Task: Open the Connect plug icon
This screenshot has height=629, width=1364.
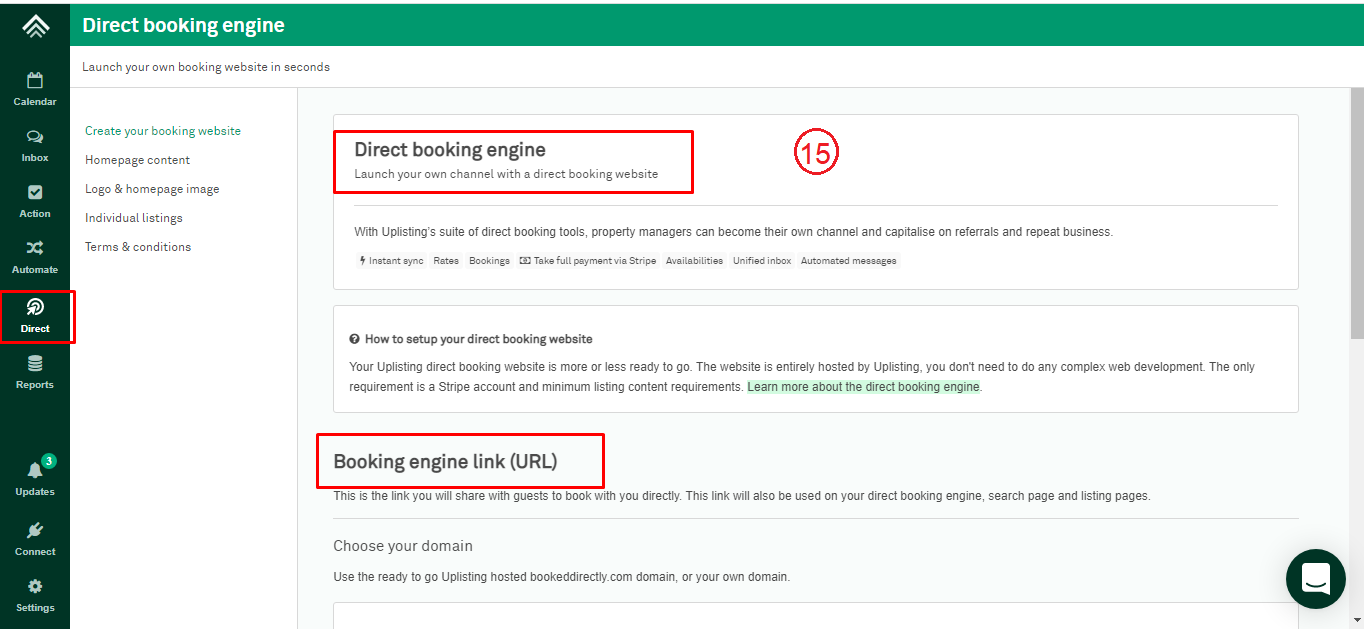Action: (x=35, y=530)
